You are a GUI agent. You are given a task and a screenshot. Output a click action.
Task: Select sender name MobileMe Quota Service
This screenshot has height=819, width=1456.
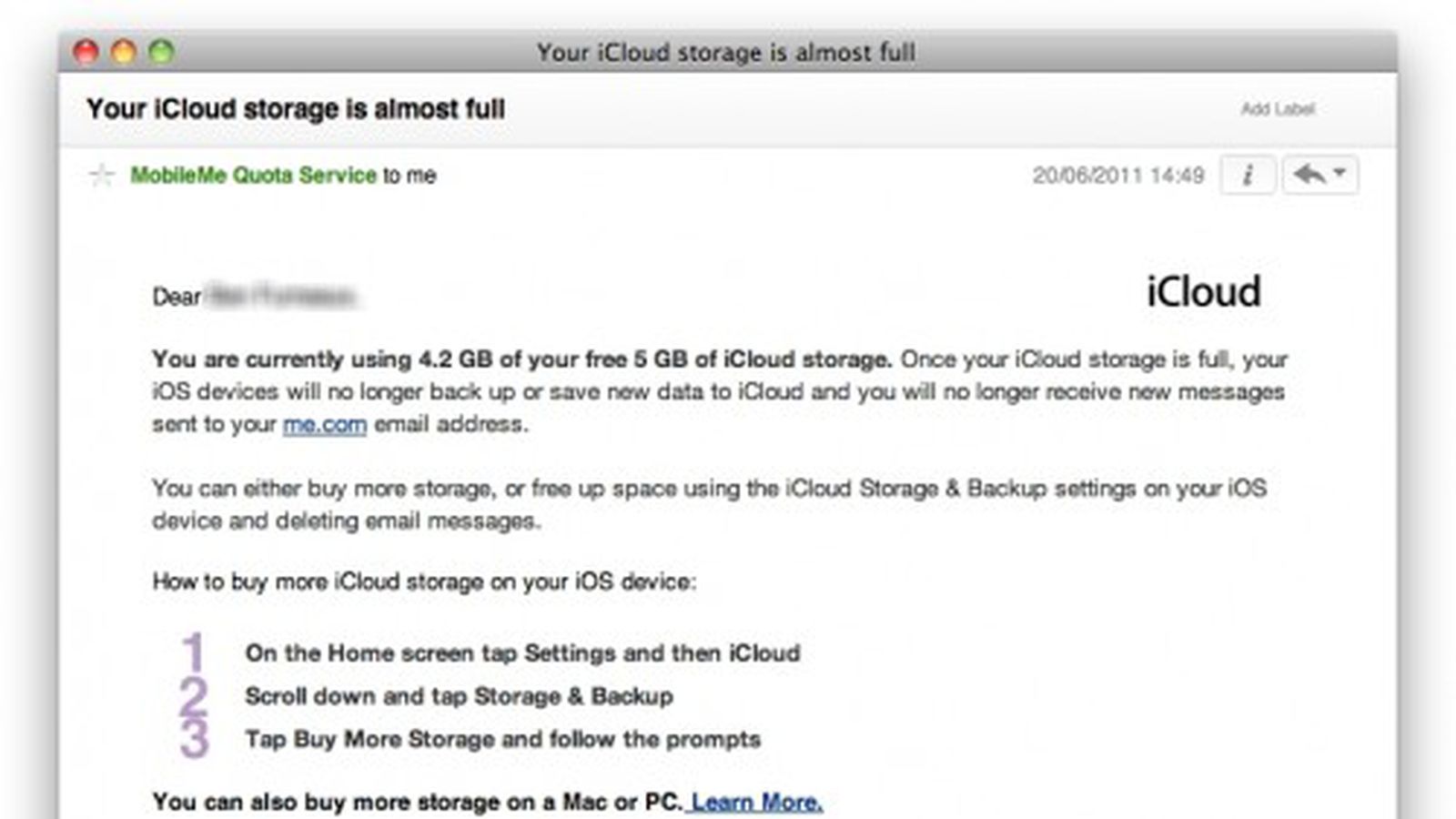[253, 175]
